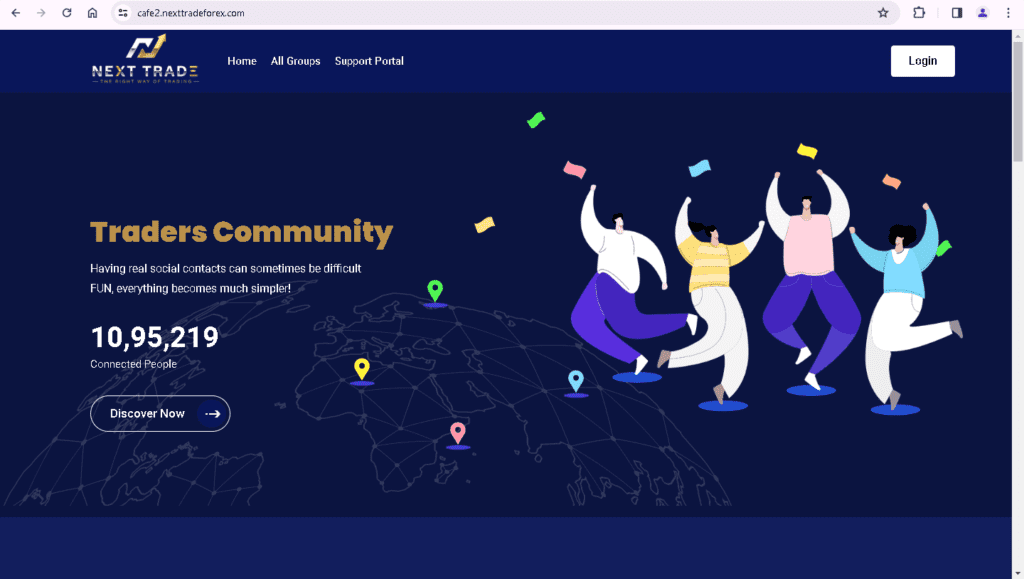1024x579 pixels.
Task: Click the page vertical scrollbar thumb
Action: (x=1017, y=101)
